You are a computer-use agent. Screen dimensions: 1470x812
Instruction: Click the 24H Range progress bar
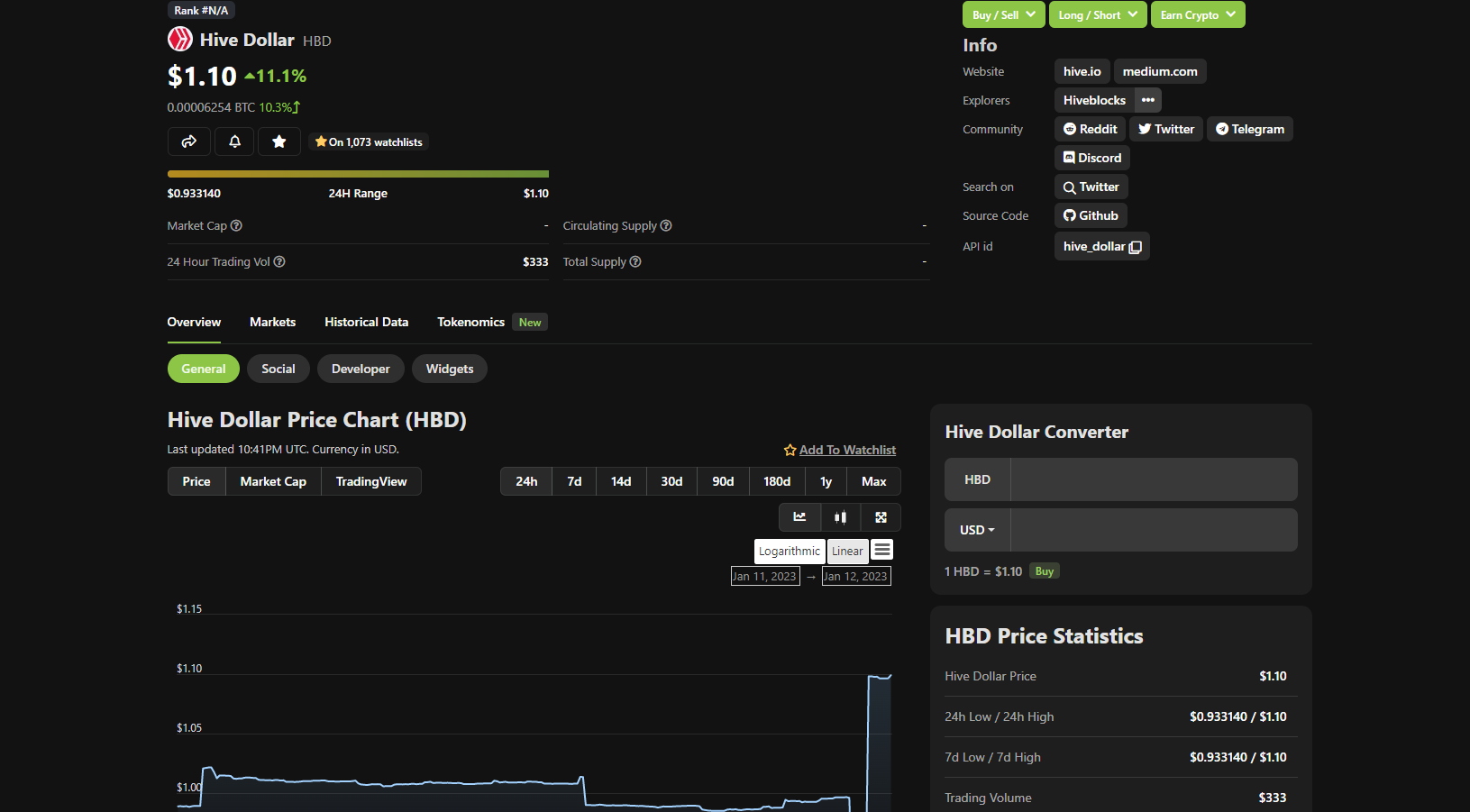coord(358,174)
